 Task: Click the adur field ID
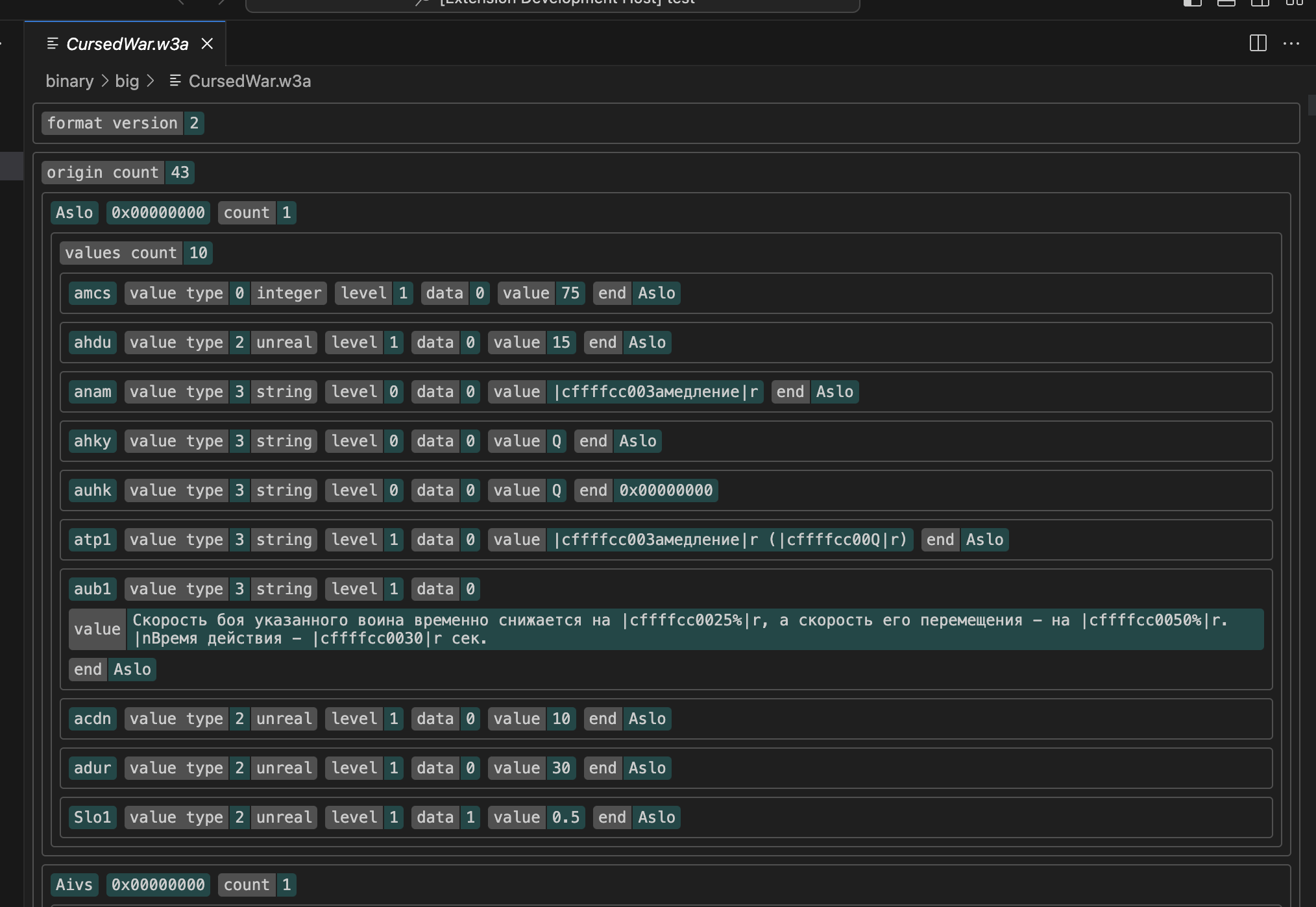click(93, 768)
